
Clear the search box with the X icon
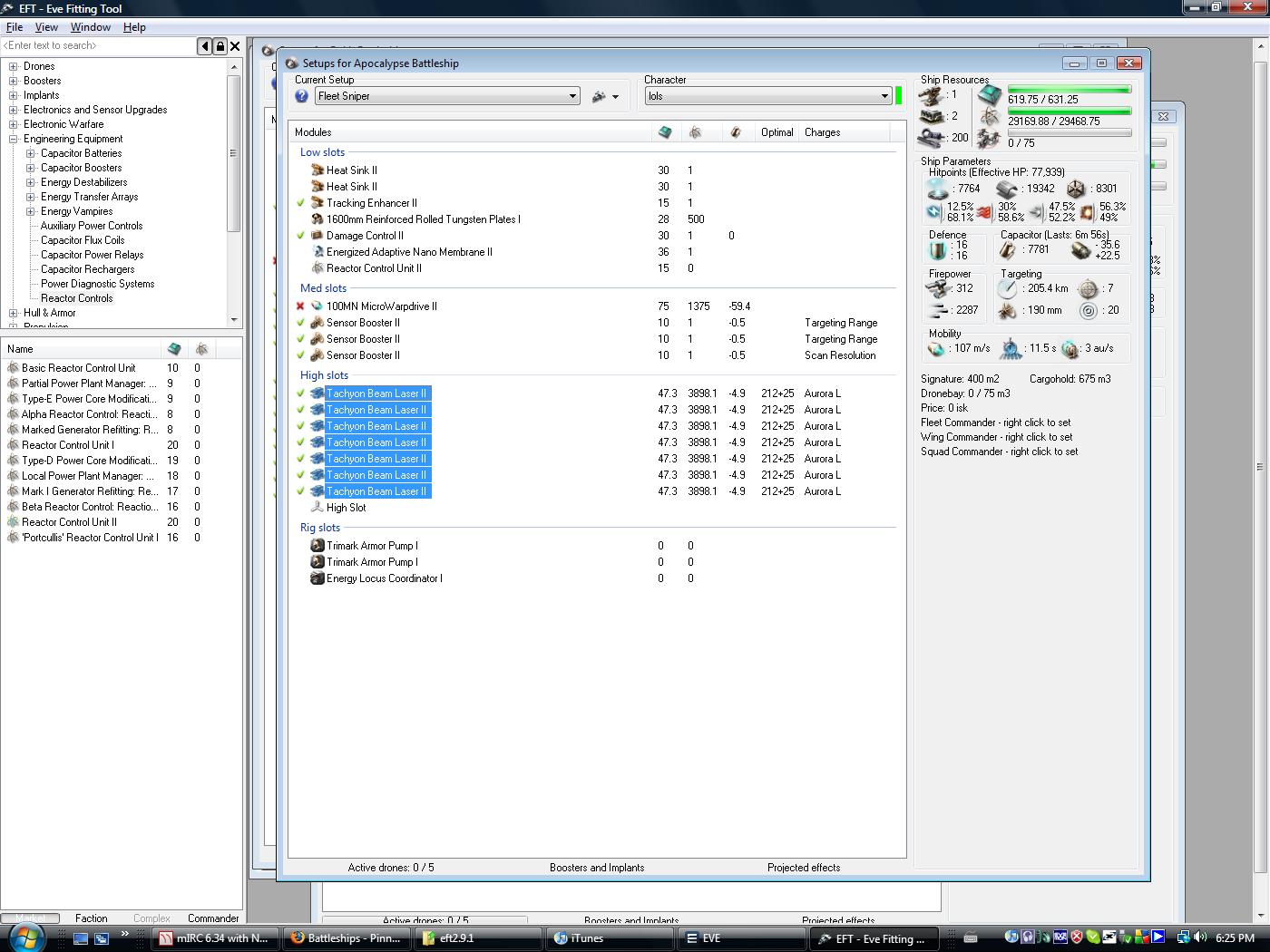(235, 46)
